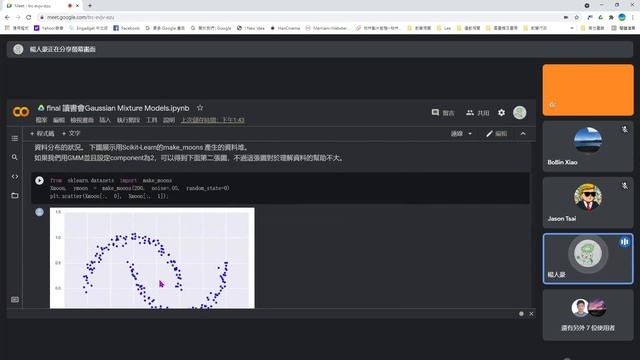The image size is (640, 360).
Task: Click the presenter avatar in the sharing banner
Action: (x=18, y=49)
